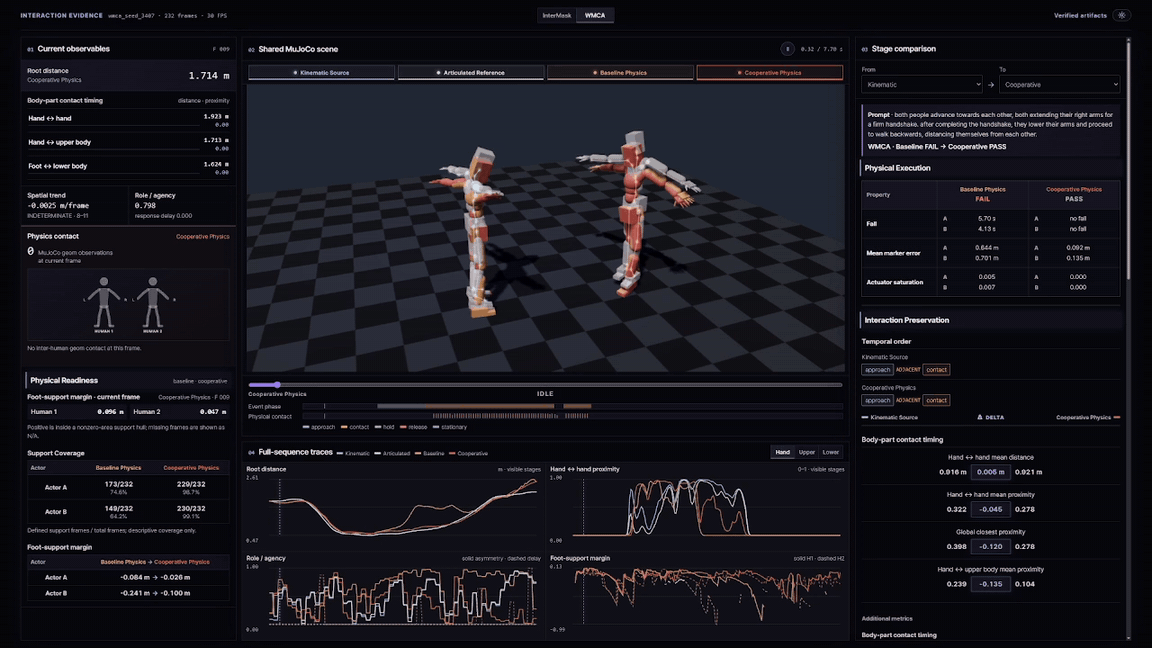Toggle the Articulated trace legend item
1152x648 pixels.
coord(392,453)
